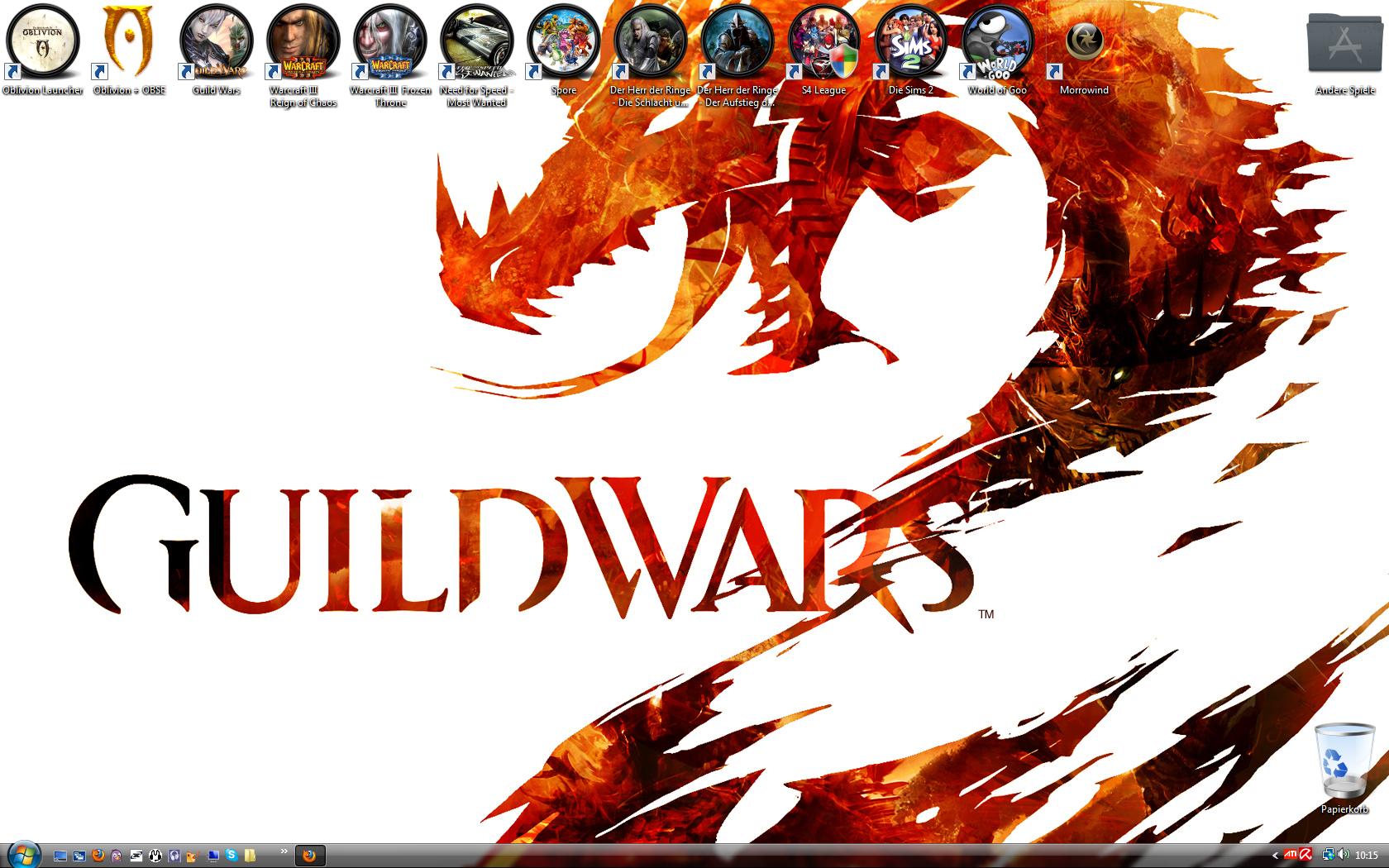Click the S4 League shortcut icon

[x=824, y=41]
